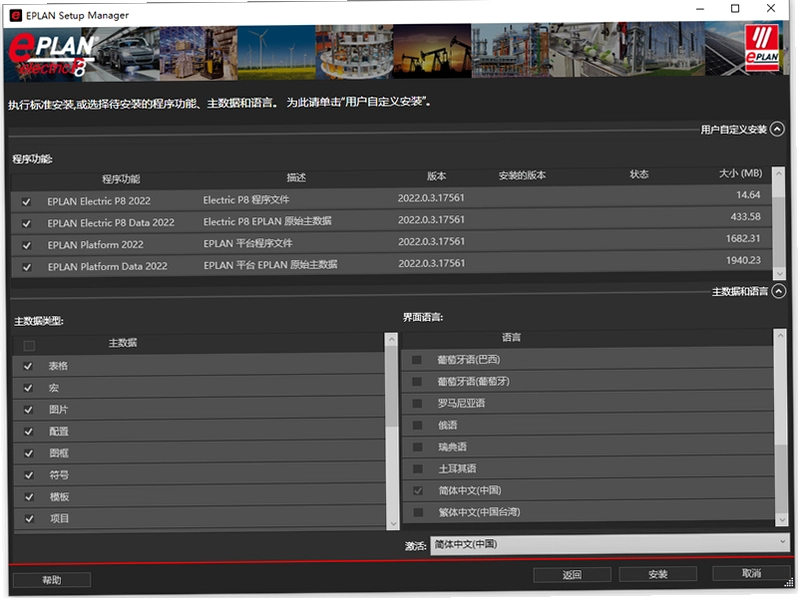
Task: Check the 俄语 language checkbox
Action: pos(417,425)
